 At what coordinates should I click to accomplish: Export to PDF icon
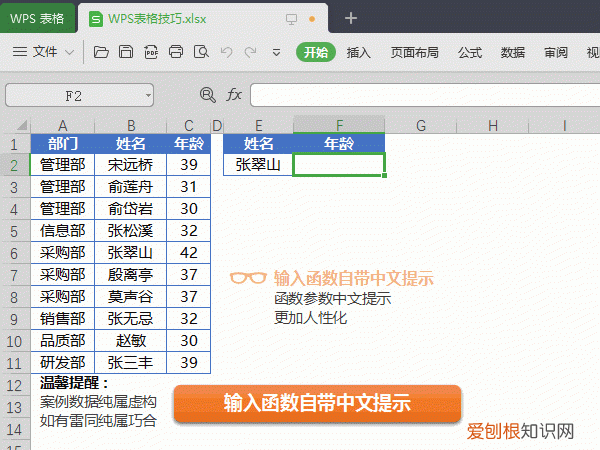click(151, 52)
